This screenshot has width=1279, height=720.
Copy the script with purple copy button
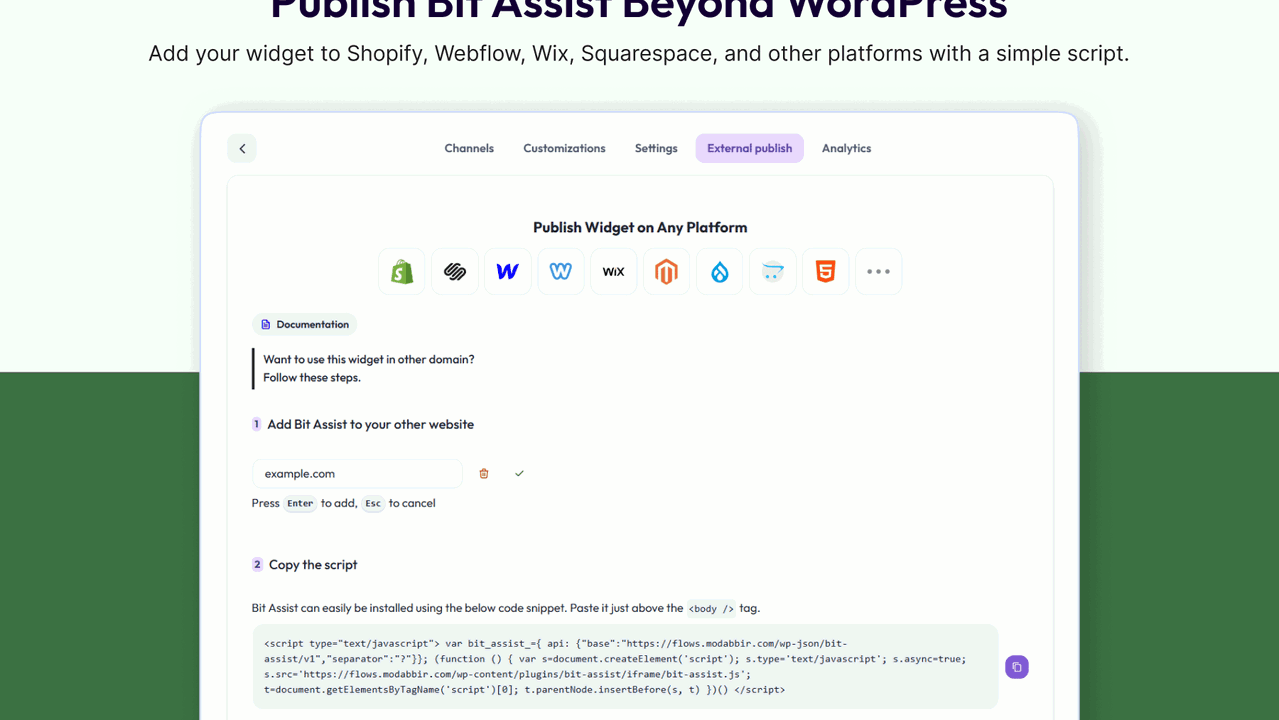pos(1017,667)
